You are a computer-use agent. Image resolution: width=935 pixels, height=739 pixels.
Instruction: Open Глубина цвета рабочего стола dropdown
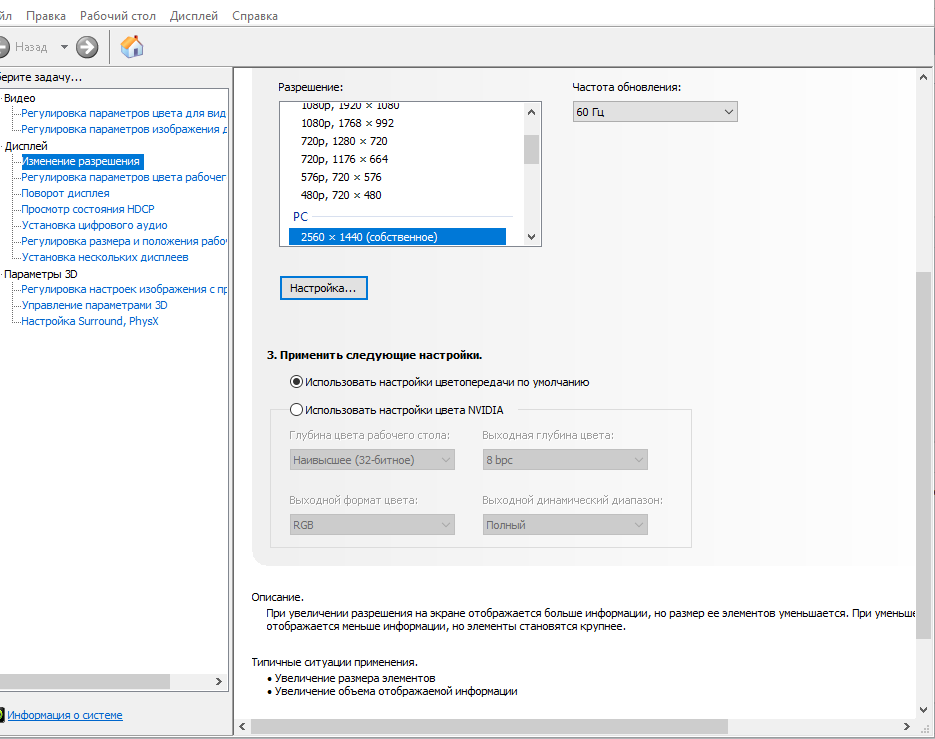372,460
